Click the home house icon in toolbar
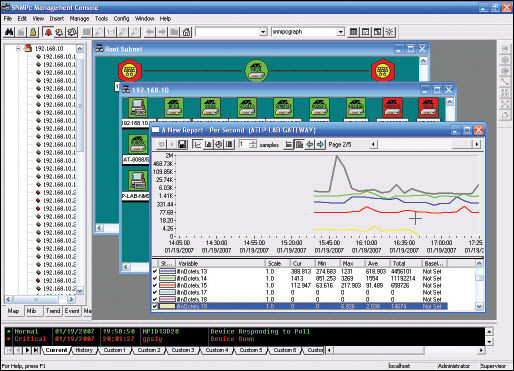The image size is (514, 371). tap(187, 32)
